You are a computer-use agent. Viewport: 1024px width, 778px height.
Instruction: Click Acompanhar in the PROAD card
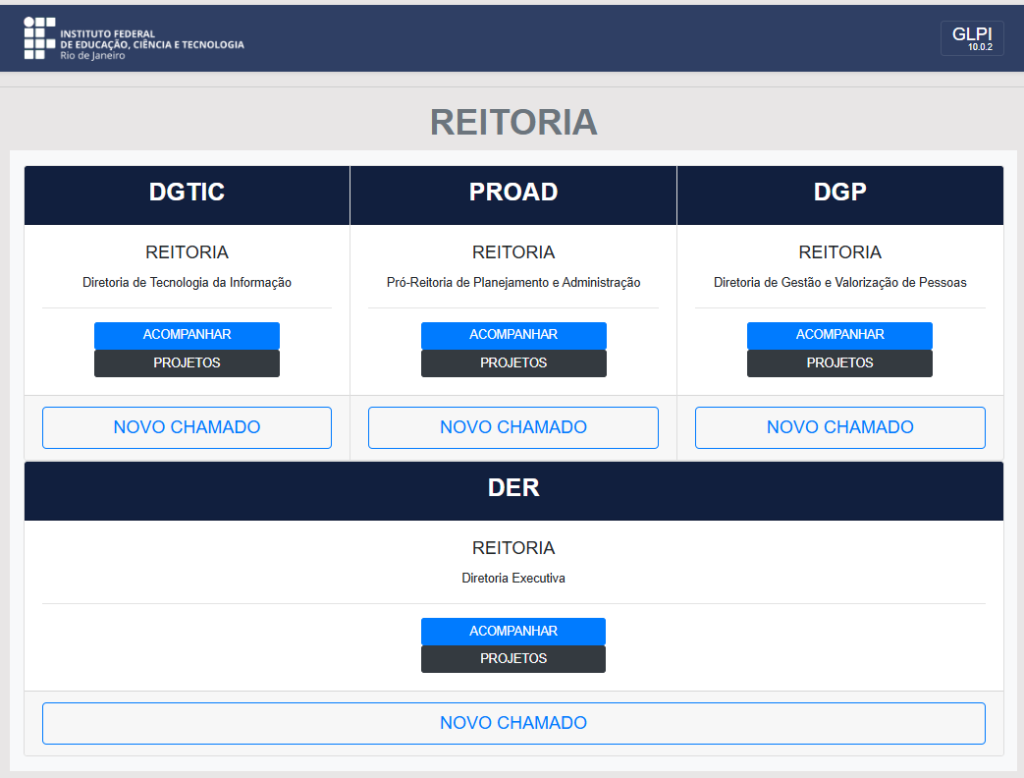tap(513, 335)
